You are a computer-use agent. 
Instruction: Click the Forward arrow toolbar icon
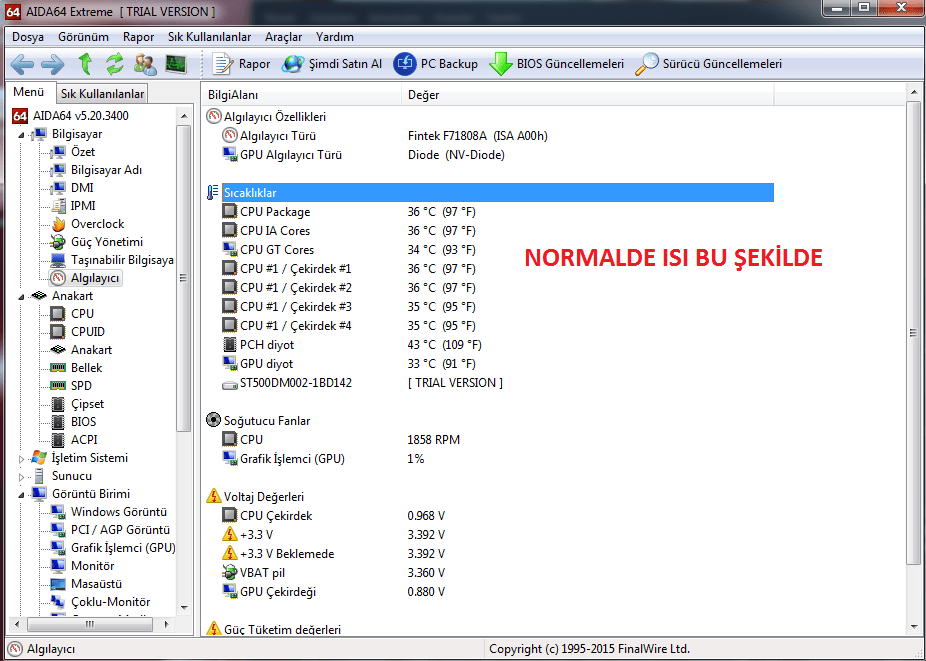(53, 64)
